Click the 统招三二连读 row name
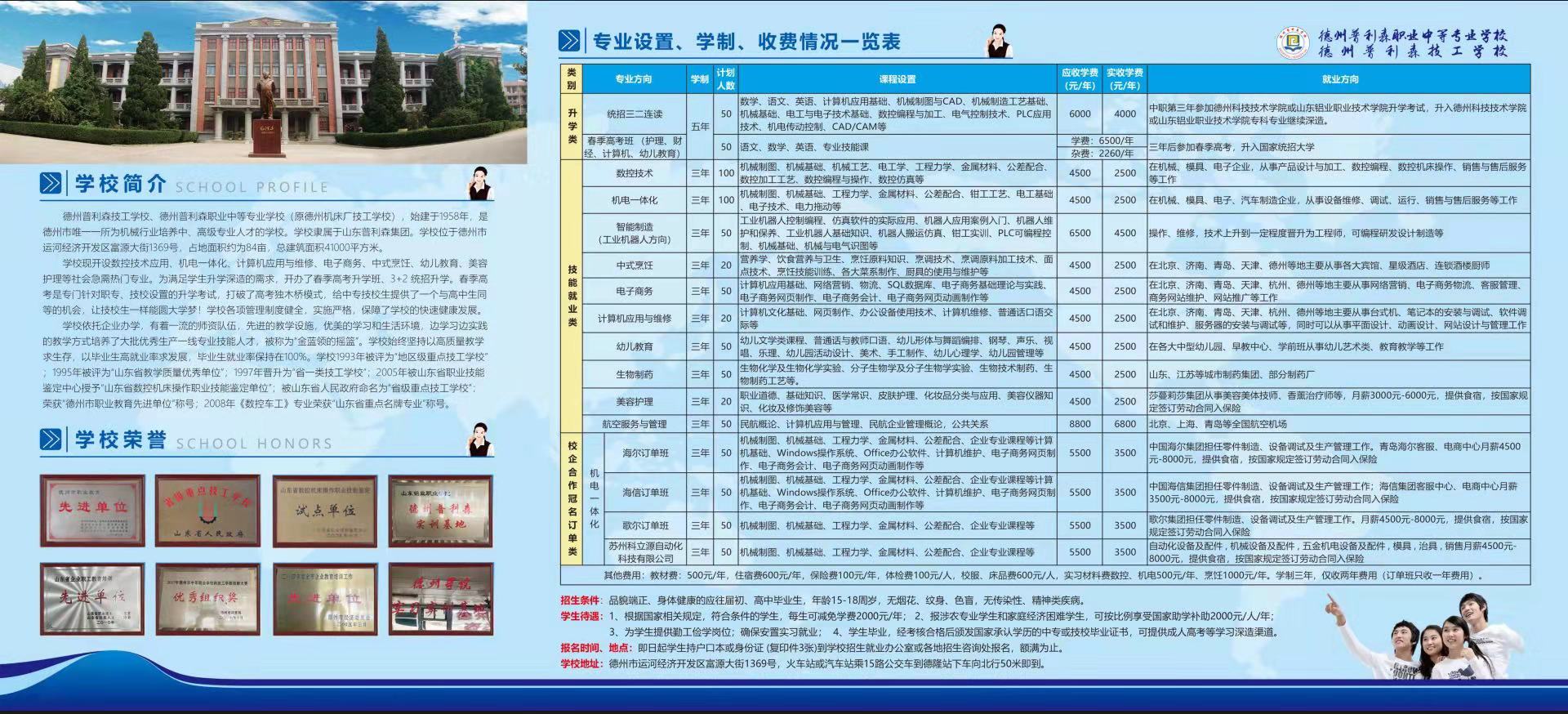Screen dimensions: 1568x714 point(635,114)
